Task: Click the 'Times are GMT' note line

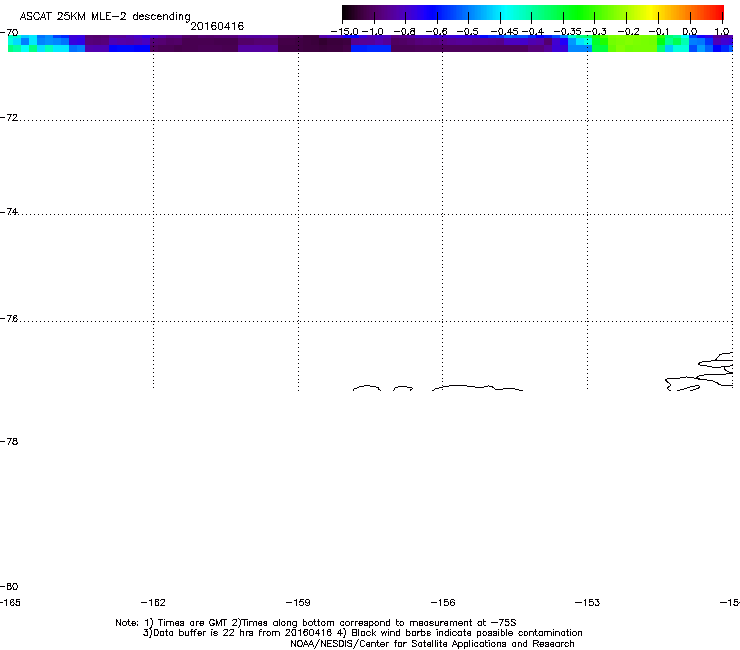Action: click(316, 623)
